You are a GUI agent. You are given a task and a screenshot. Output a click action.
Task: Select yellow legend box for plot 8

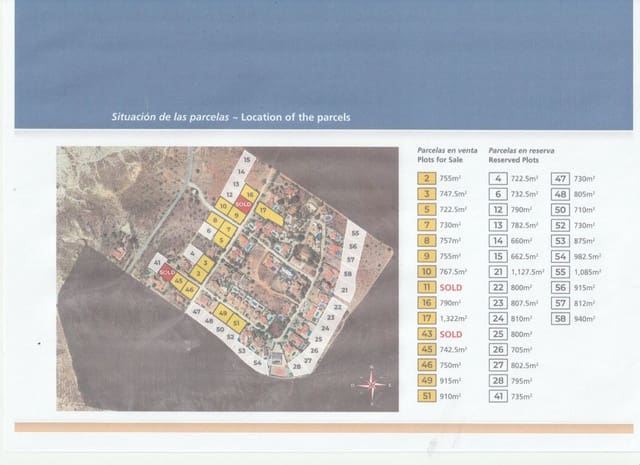[x=427, y=240]
